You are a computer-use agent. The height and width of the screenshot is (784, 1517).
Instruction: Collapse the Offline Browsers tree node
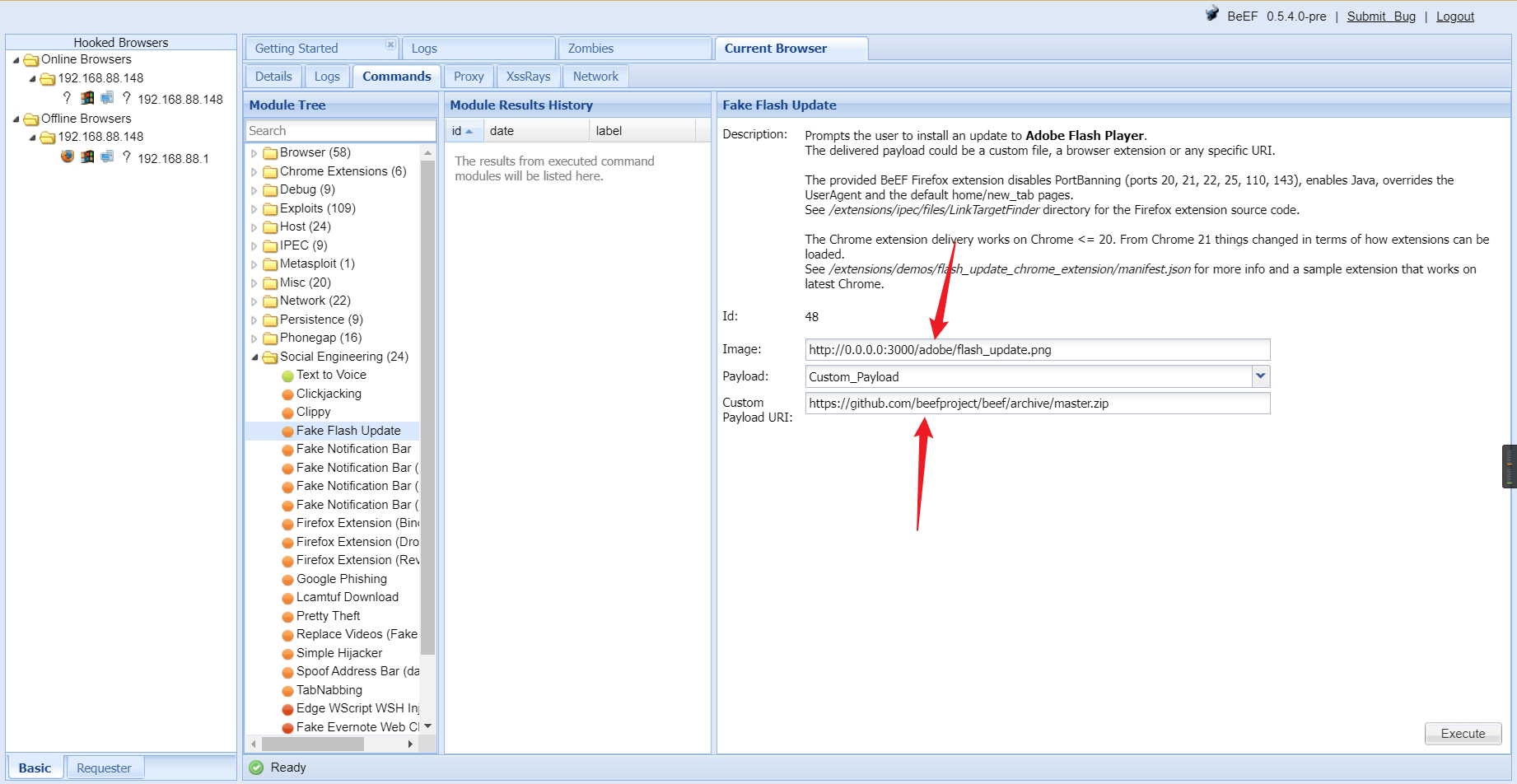16,119
